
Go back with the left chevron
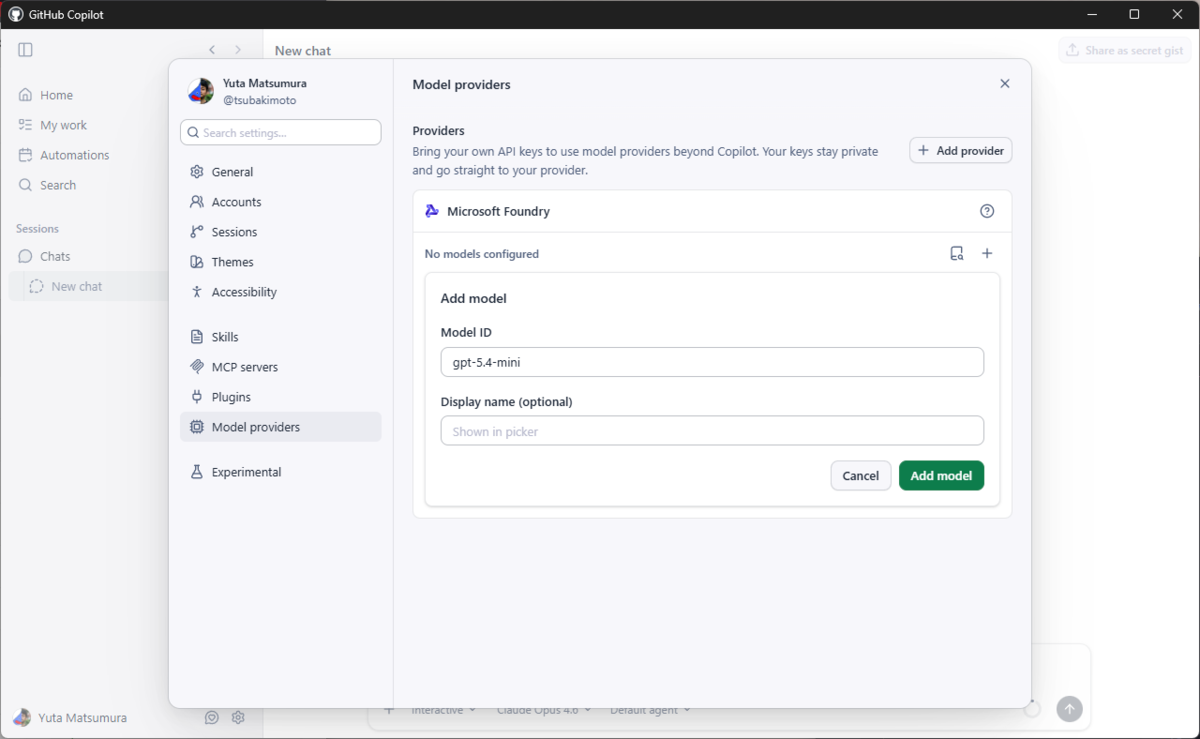tap(212, 50)
